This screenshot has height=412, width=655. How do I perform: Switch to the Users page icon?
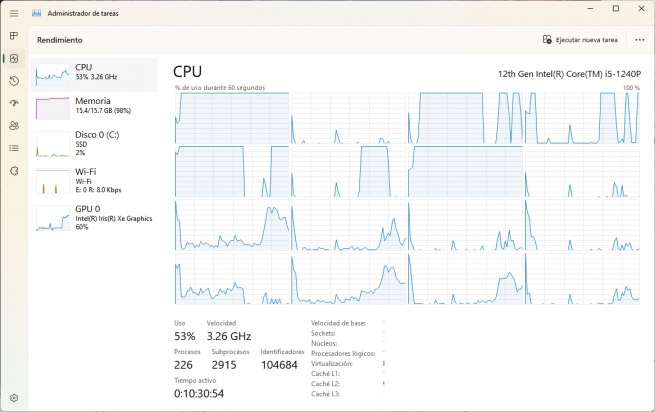tap(13, 125)
